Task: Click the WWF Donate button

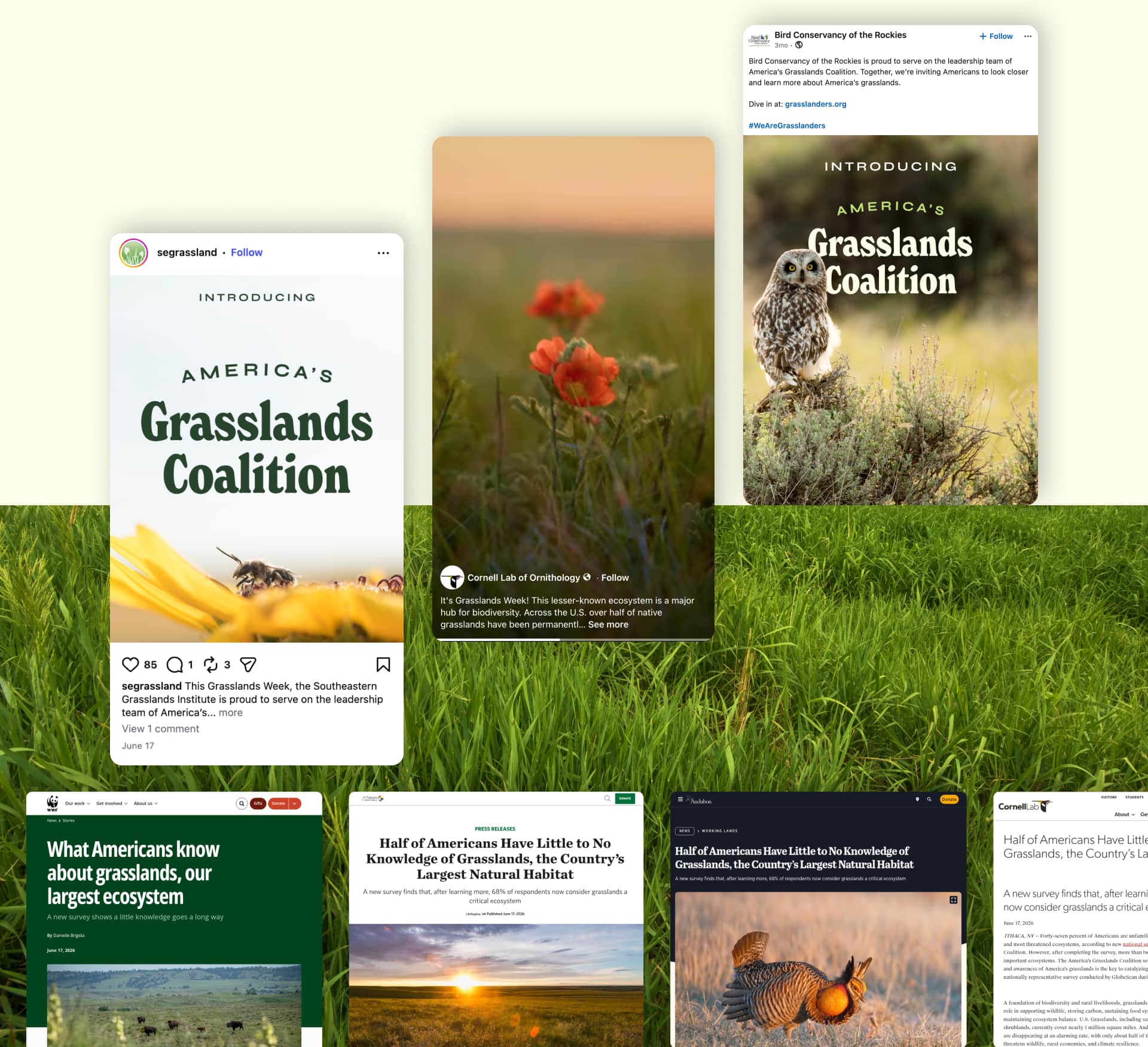Action: click(279, 804)
